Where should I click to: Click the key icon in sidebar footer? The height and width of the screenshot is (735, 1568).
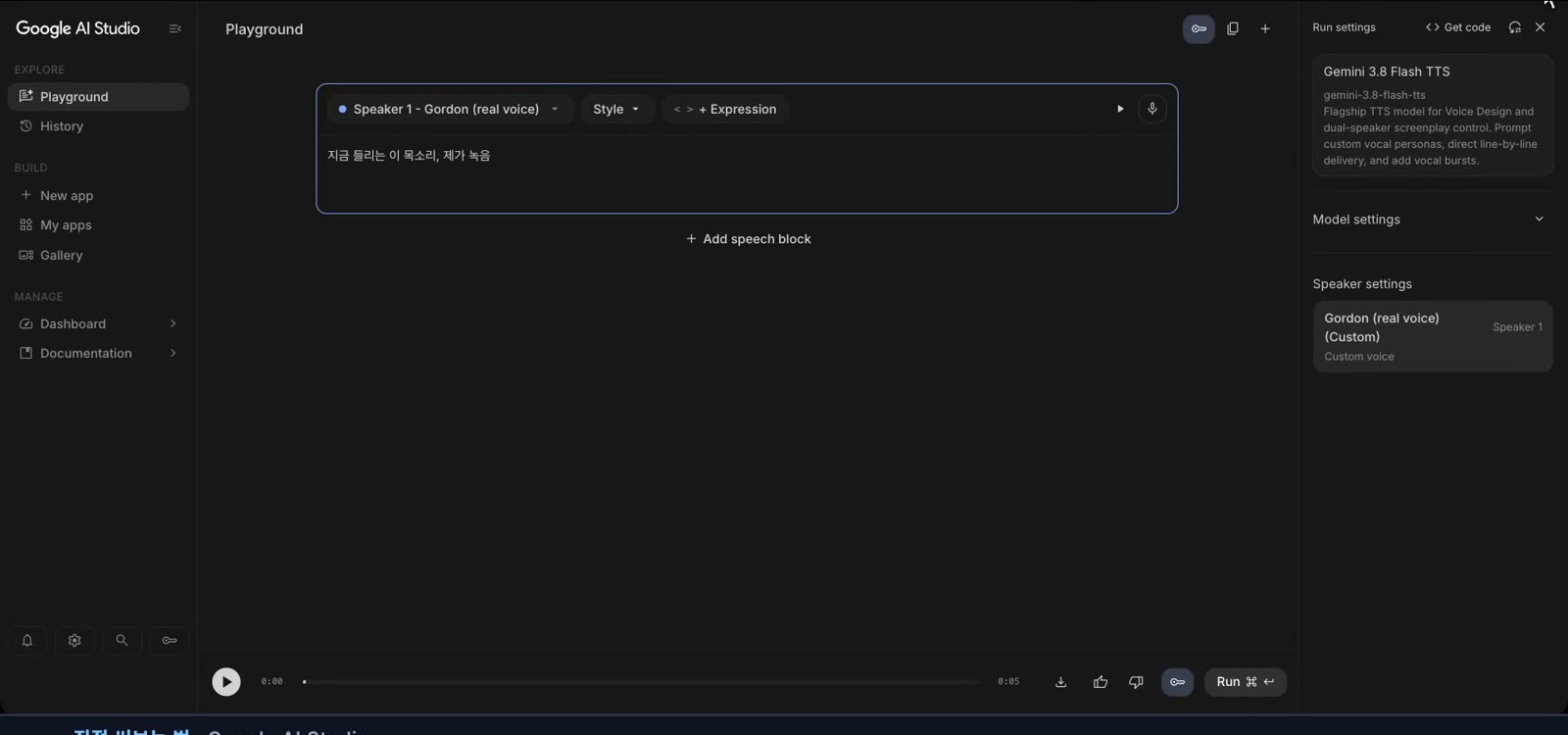click(x=170, y=641)
